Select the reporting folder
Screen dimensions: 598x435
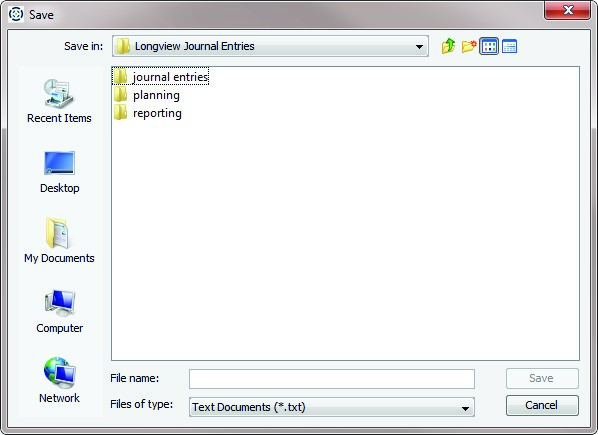pyautogui.click(x=148, y=113)
